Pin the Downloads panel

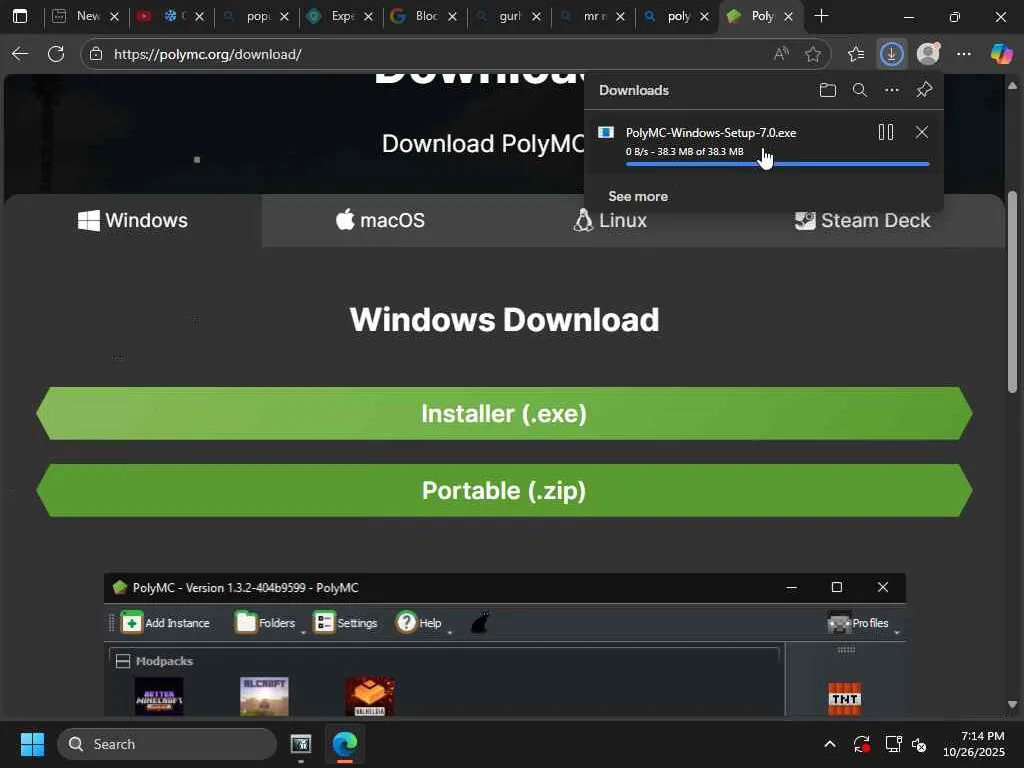pyautogui.click(x=924, y=90)
